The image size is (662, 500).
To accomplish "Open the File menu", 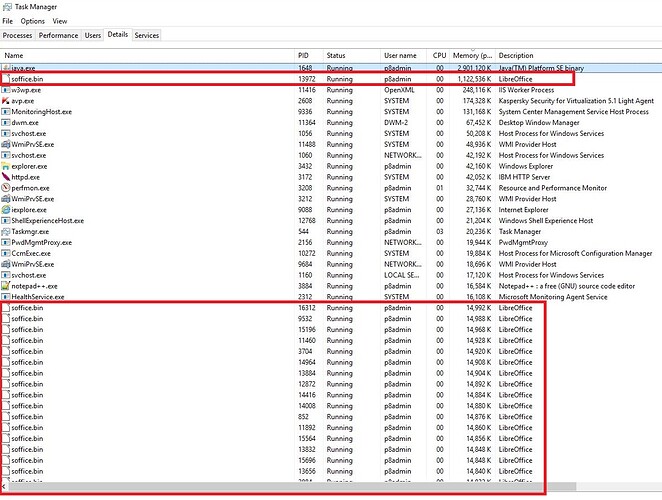I will (8, 21).
